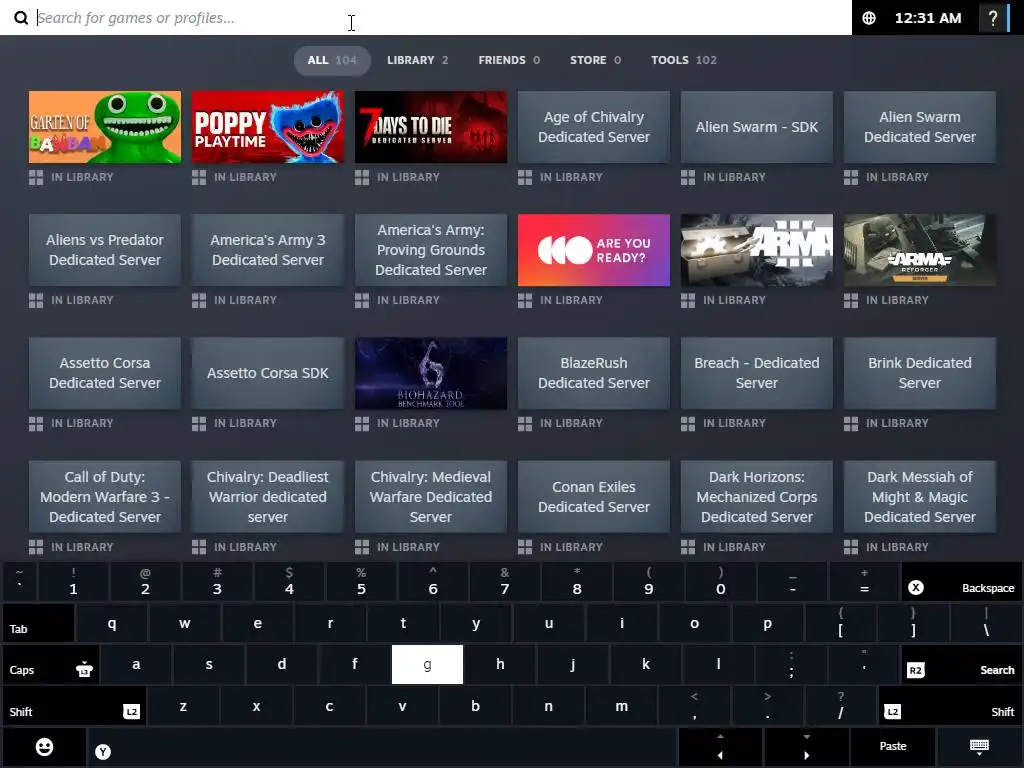Open America's Army: Proving Grounds Dedicated Server
Screen dimensions: 1024x768
pos(430,250)
